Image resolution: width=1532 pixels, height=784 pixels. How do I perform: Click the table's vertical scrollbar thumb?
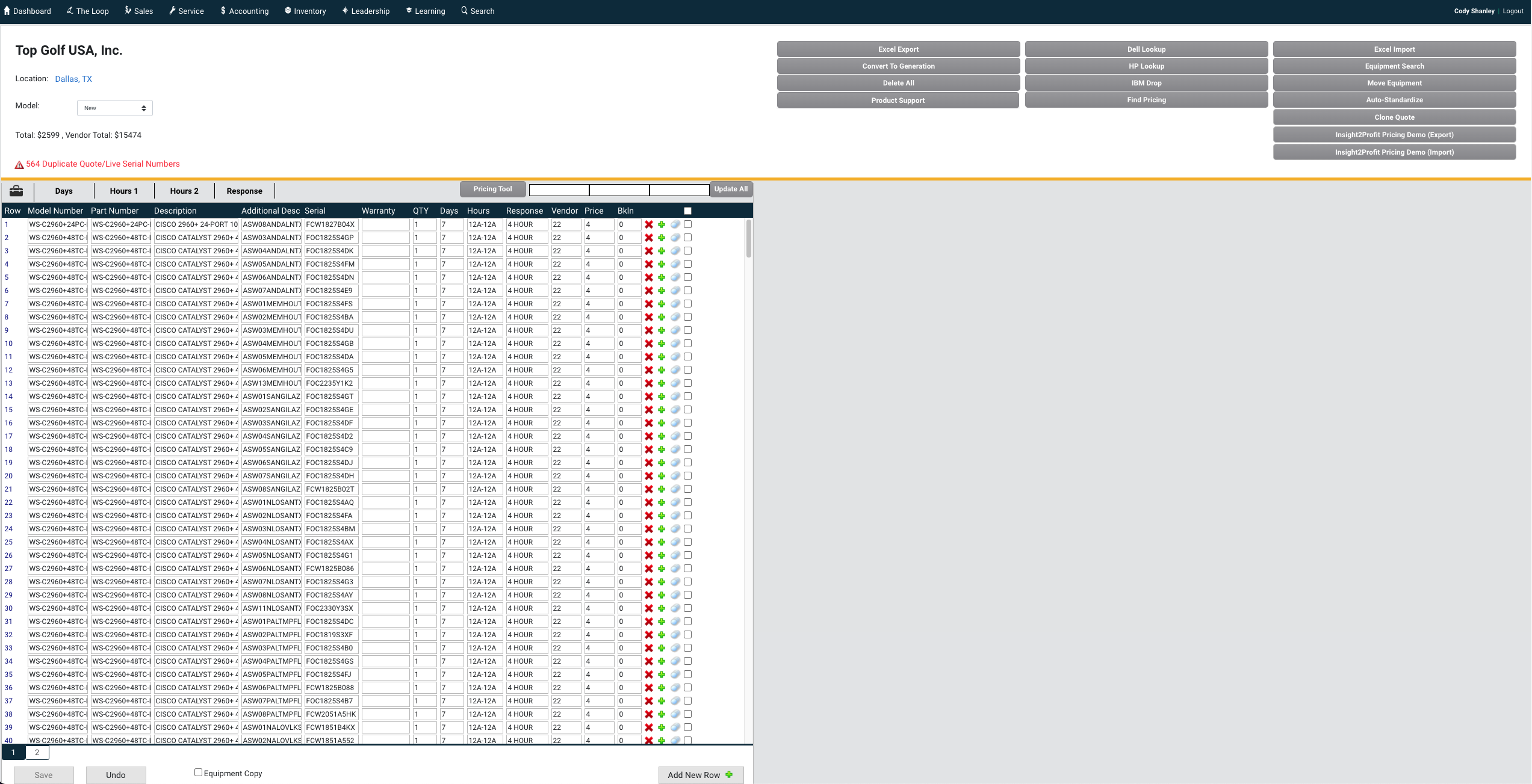(x=748, y=238)
